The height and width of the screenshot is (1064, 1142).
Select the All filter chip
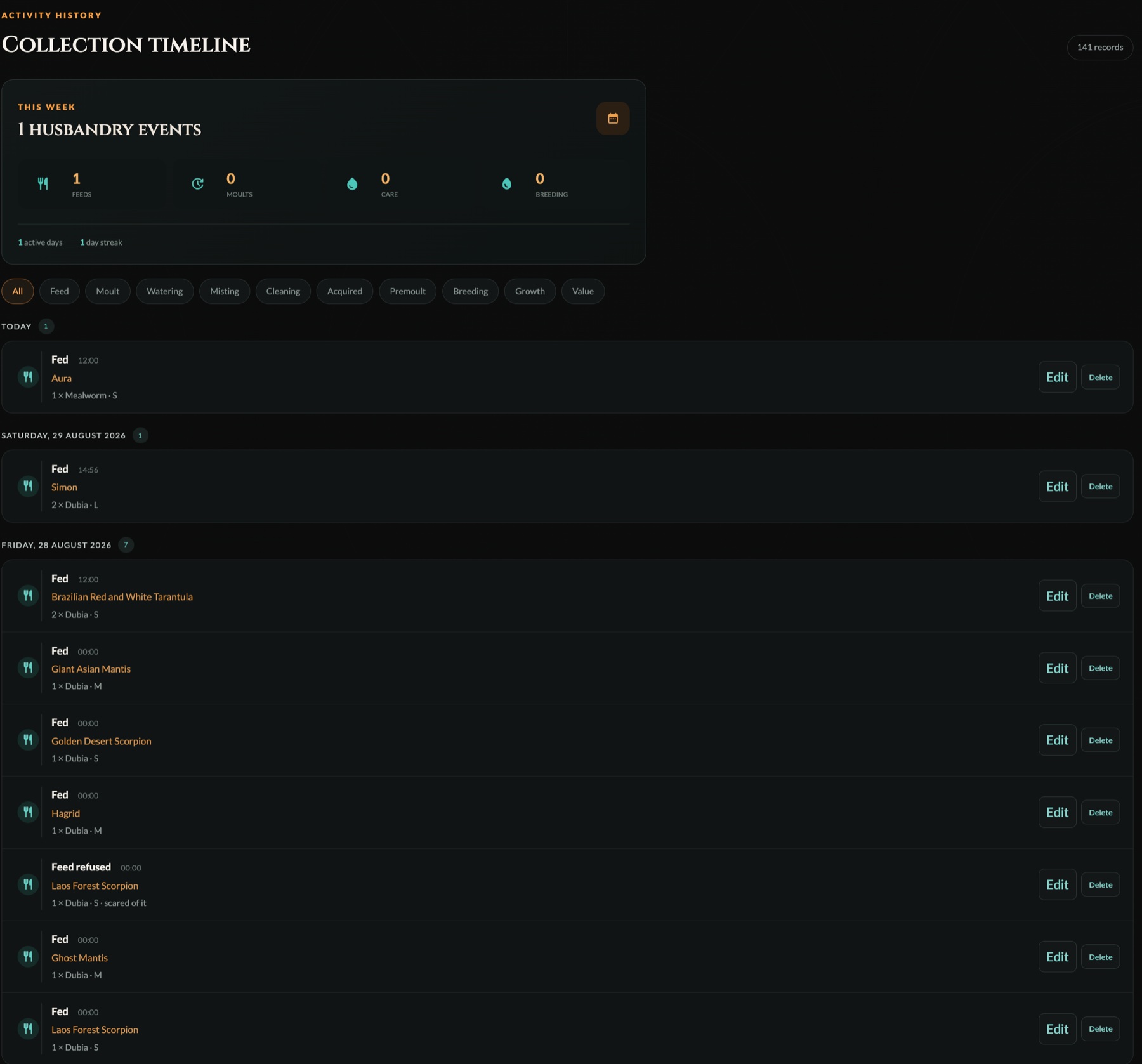[x=18, y=291]
